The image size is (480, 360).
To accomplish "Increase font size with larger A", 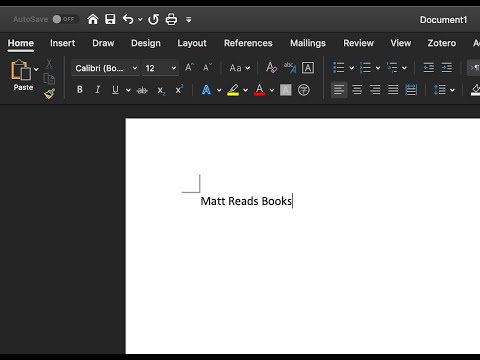I will [x=189, y=68].
